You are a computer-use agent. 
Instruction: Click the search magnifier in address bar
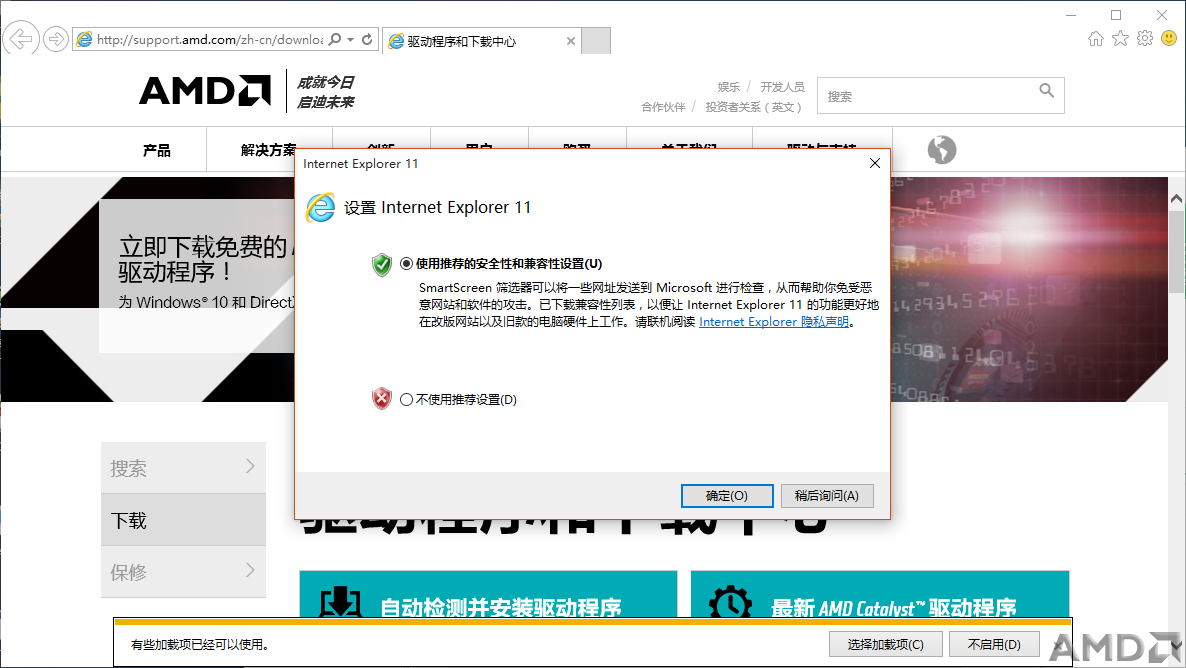tap(335, 39)
